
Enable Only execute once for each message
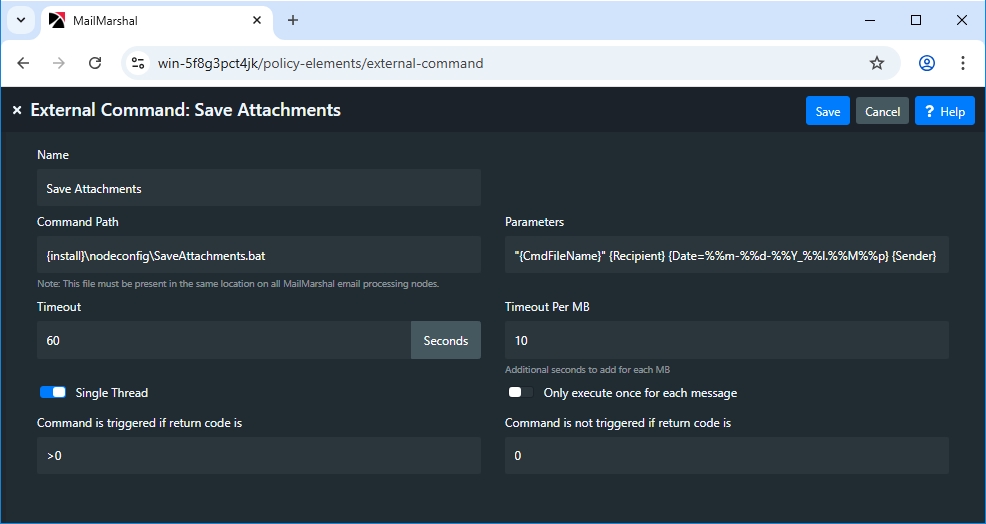[520, 393]
